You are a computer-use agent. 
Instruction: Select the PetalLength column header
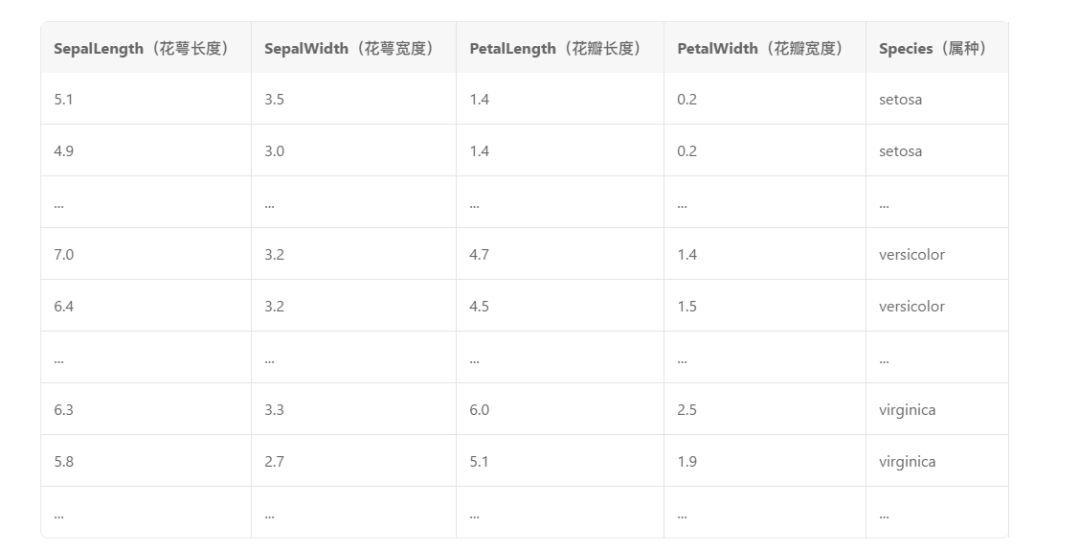coord(555,49)
